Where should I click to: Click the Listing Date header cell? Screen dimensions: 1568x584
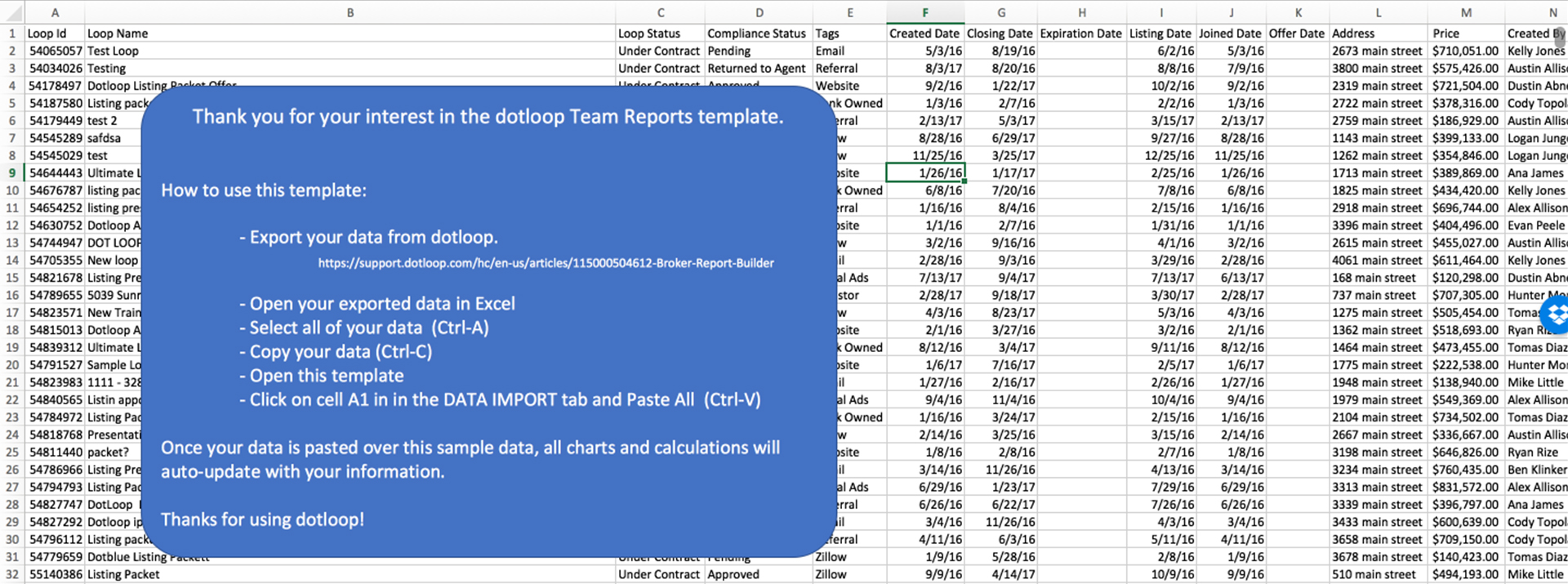click(1161, 33)
